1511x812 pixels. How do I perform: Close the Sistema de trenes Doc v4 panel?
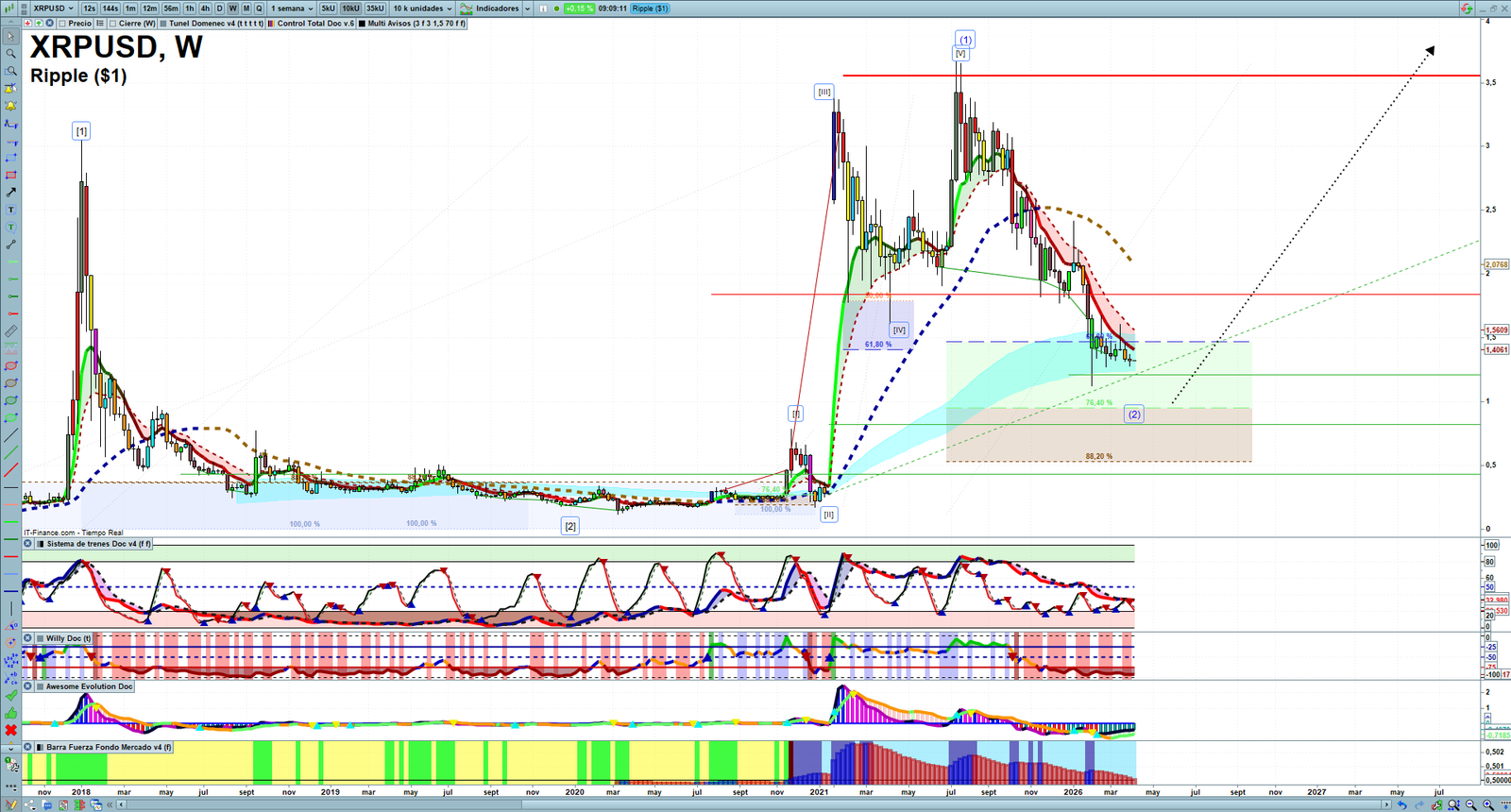point(28,544)
